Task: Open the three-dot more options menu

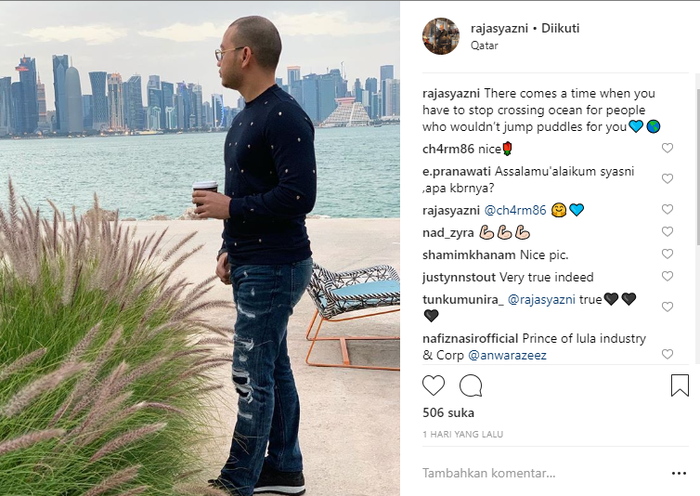Action: 679,473
